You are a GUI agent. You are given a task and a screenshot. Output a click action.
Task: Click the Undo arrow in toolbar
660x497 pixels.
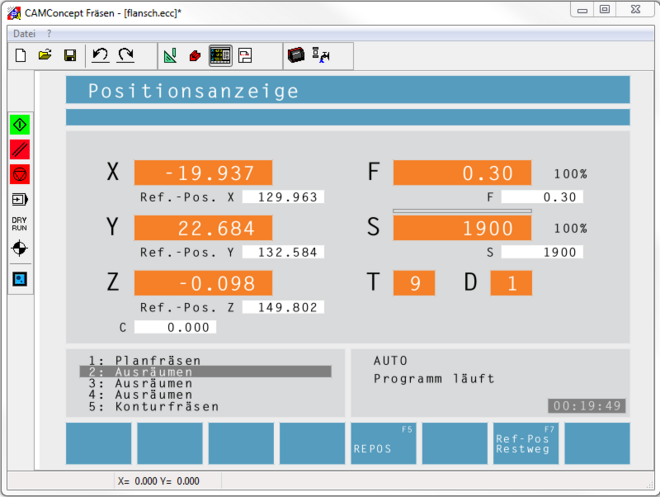(x=100, y=55)
